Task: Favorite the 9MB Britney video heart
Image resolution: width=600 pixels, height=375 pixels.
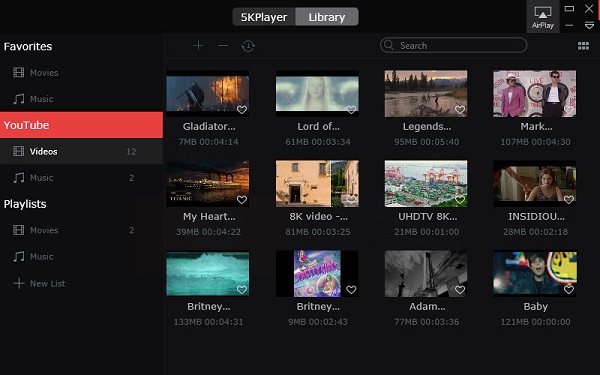Action: pyautogui.click(x=351, y=290)
